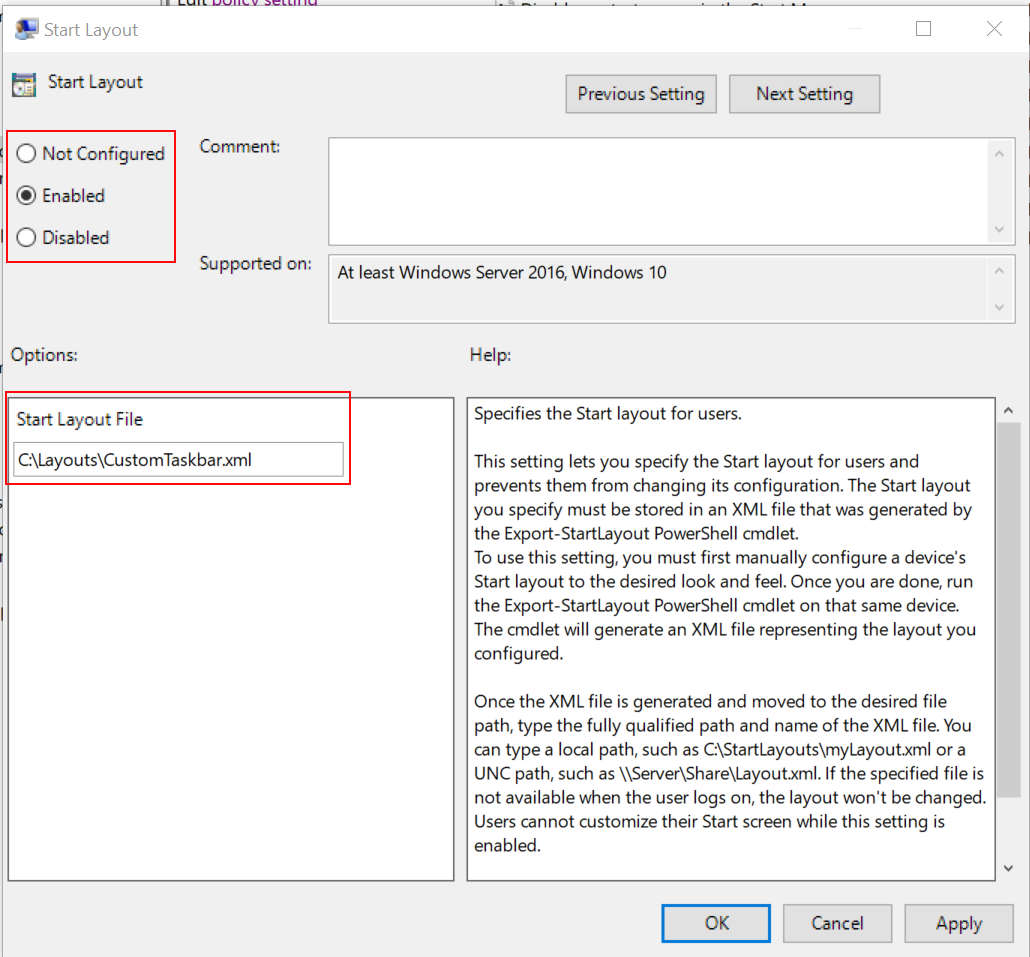Confirm changes with the OK button

click(x=716, y=923)
